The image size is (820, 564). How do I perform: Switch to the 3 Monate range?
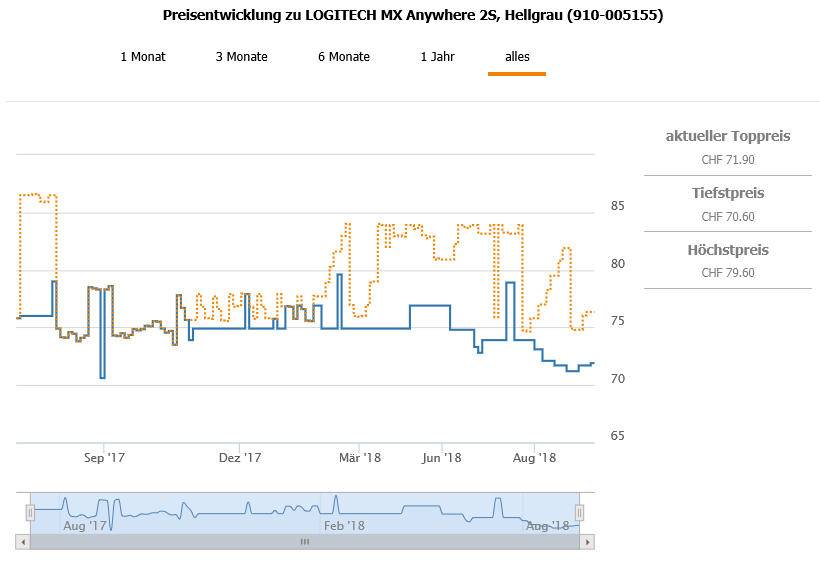241,57
